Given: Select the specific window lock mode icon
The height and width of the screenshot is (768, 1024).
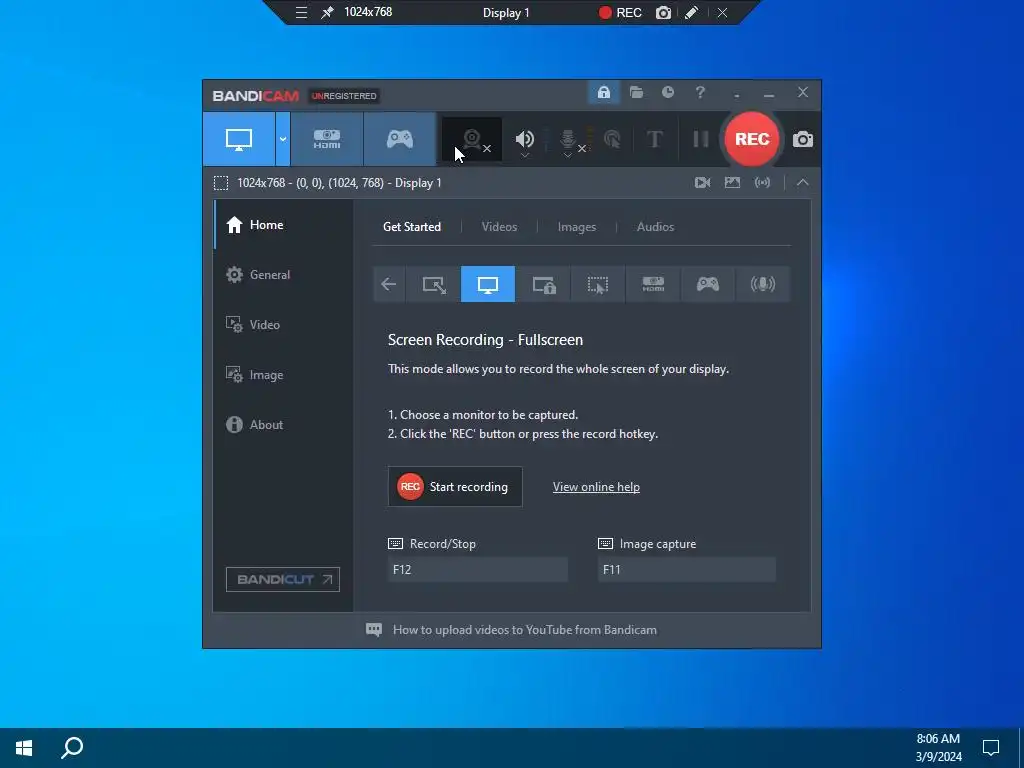Looking at the screenshot, I should click(x=543, y=284).
